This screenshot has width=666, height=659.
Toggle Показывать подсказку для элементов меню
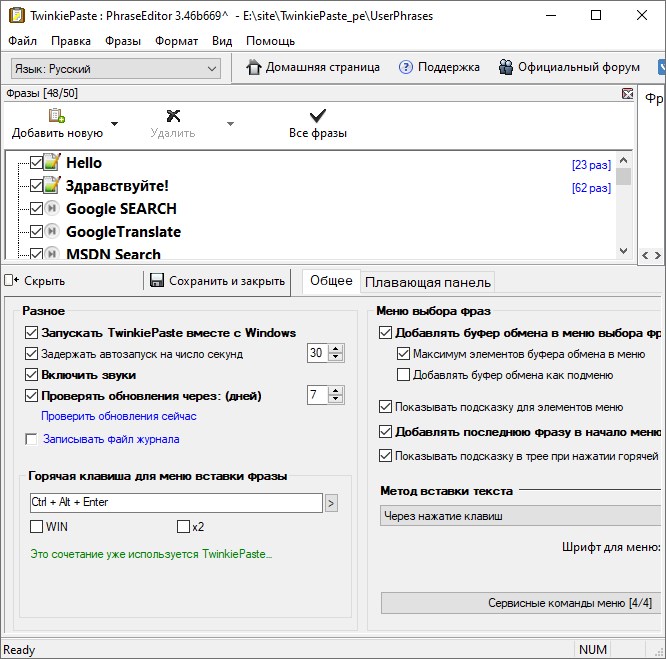coord(385,407)
